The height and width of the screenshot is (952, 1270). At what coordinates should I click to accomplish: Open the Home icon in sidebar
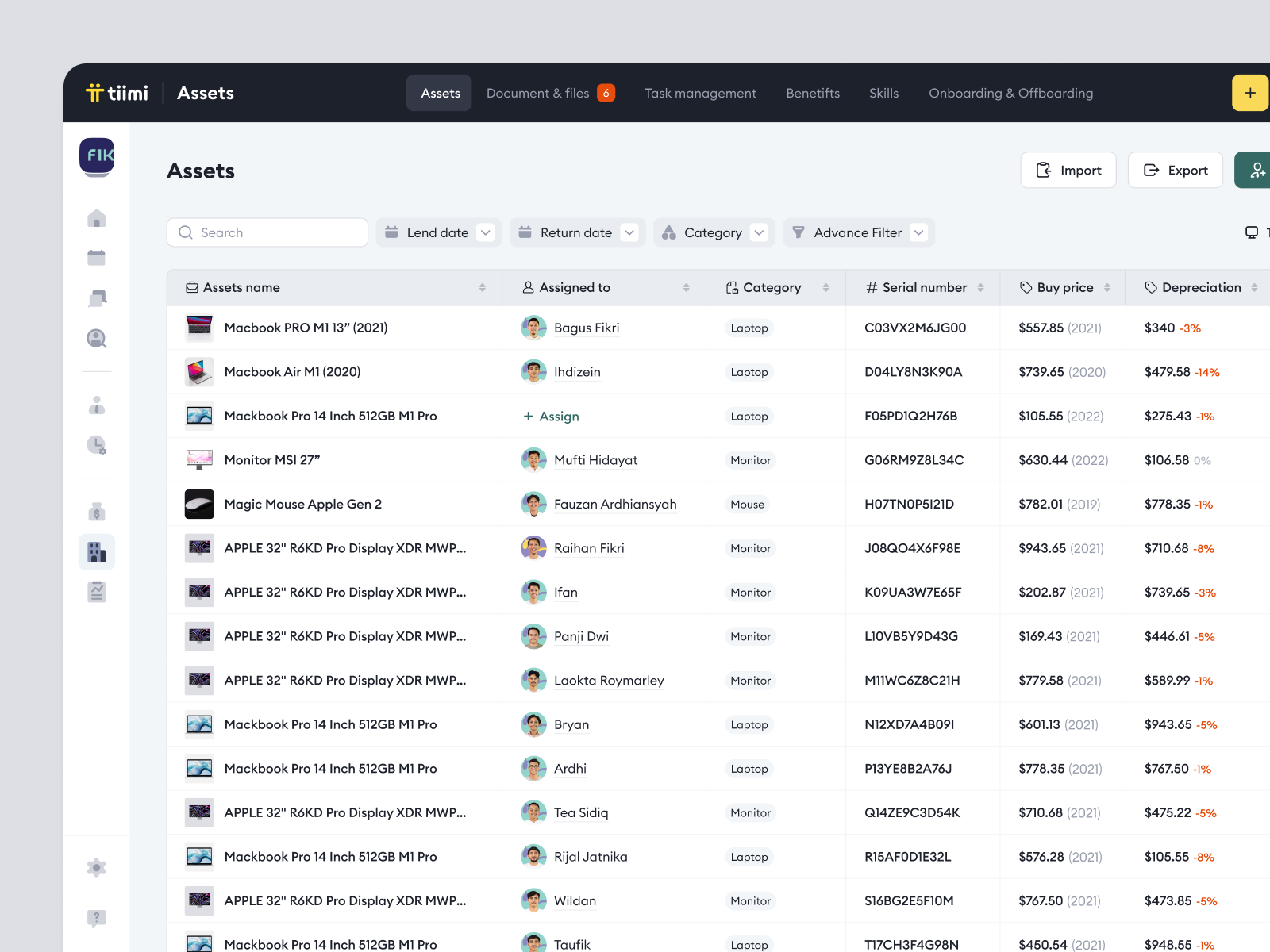pyautogui.click(x=96, y=217)
